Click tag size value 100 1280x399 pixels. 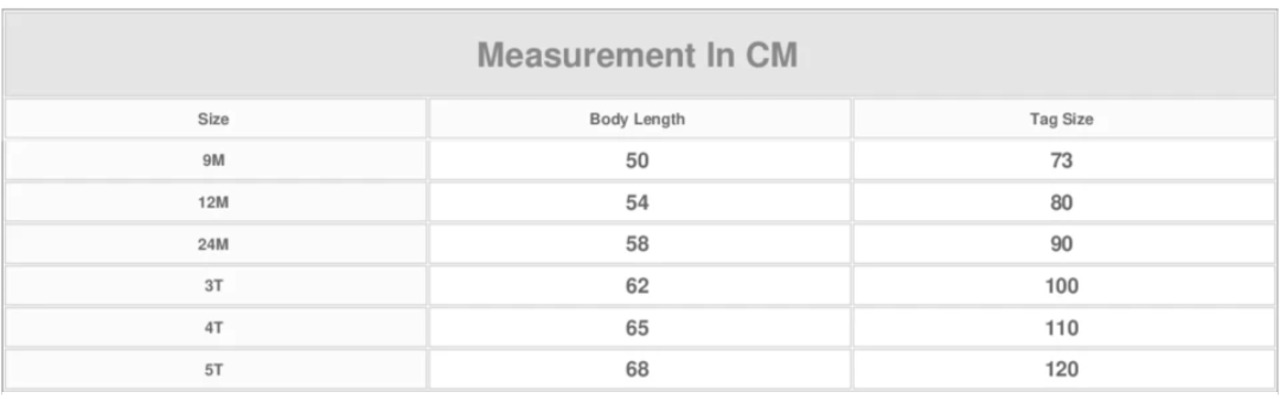point(1061,286)
